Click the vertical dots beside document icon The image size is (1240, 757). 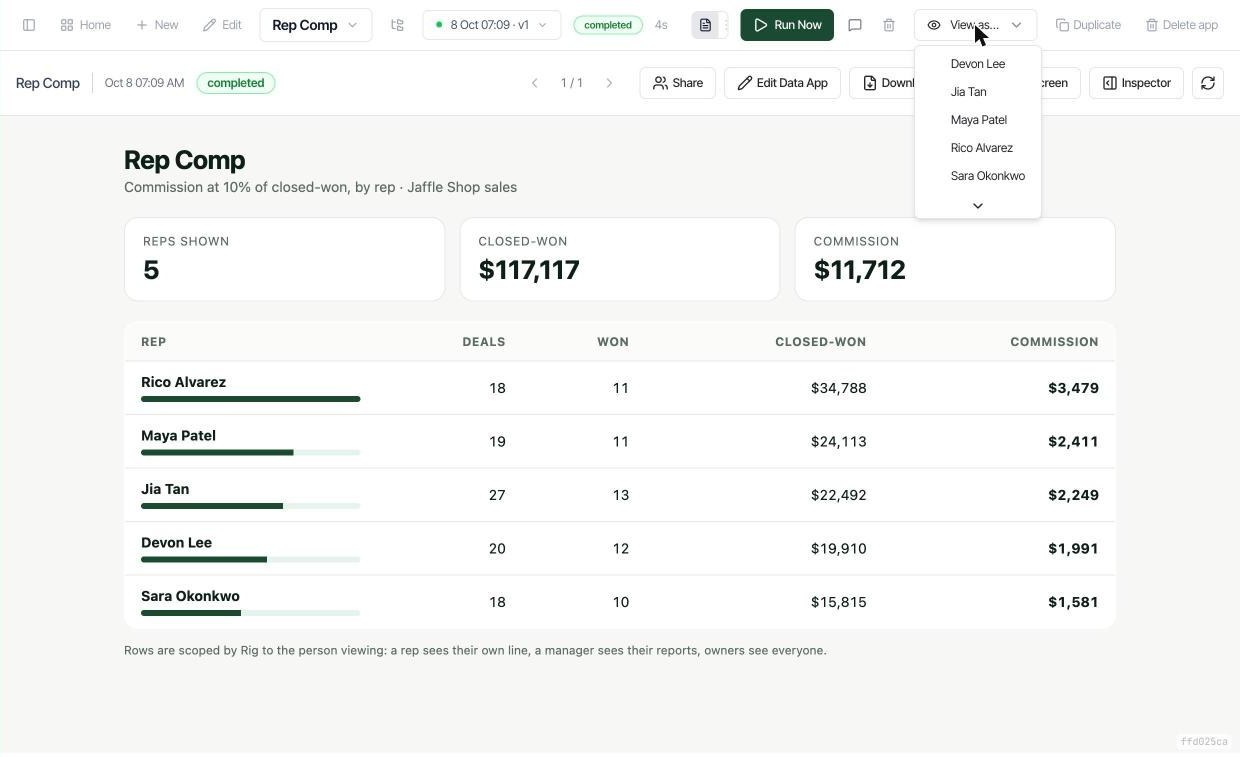pyautogui.click(x=727, y=25)
